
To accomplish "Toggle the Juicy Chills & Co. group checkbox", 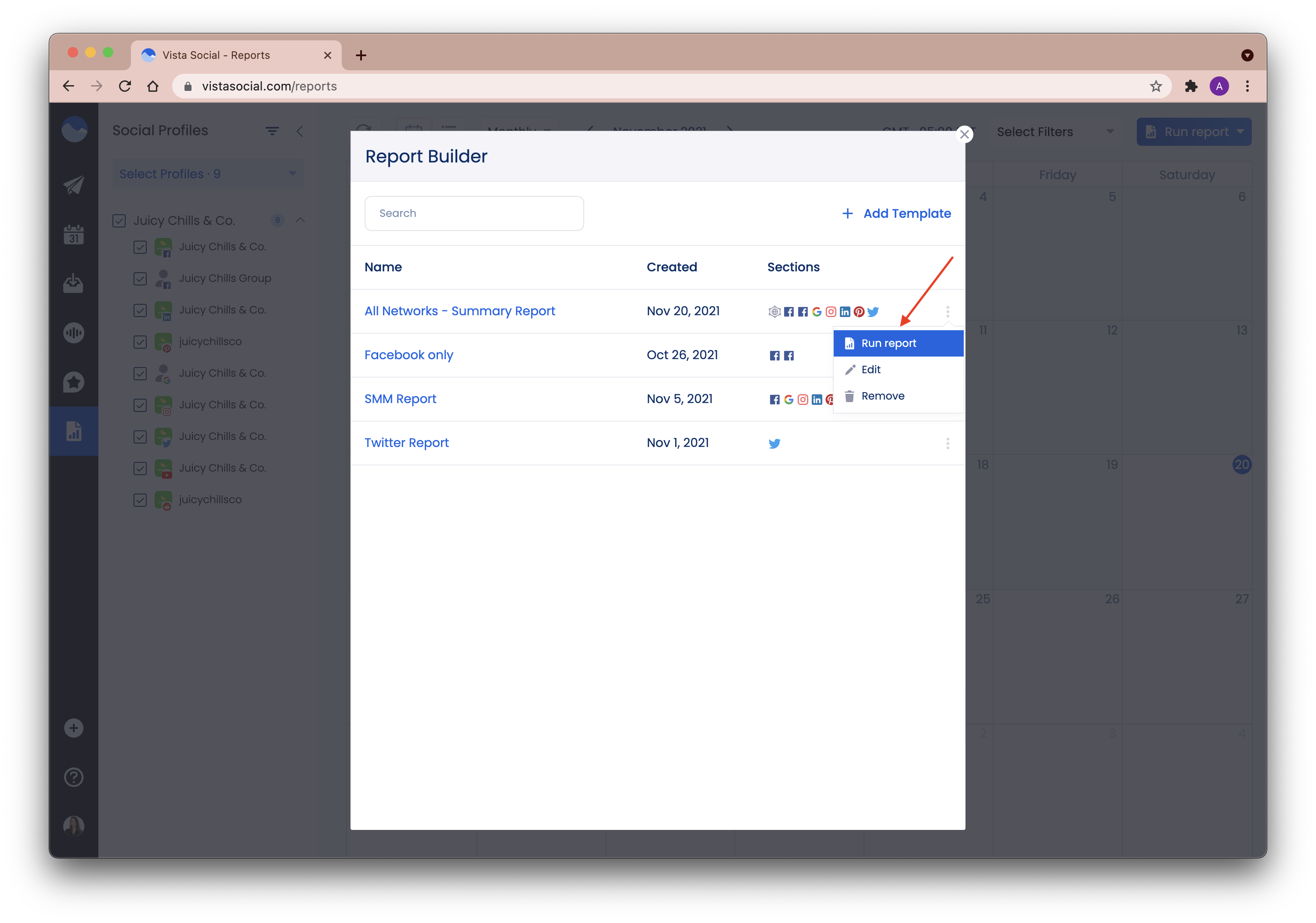I will click(x=119, y=220).
